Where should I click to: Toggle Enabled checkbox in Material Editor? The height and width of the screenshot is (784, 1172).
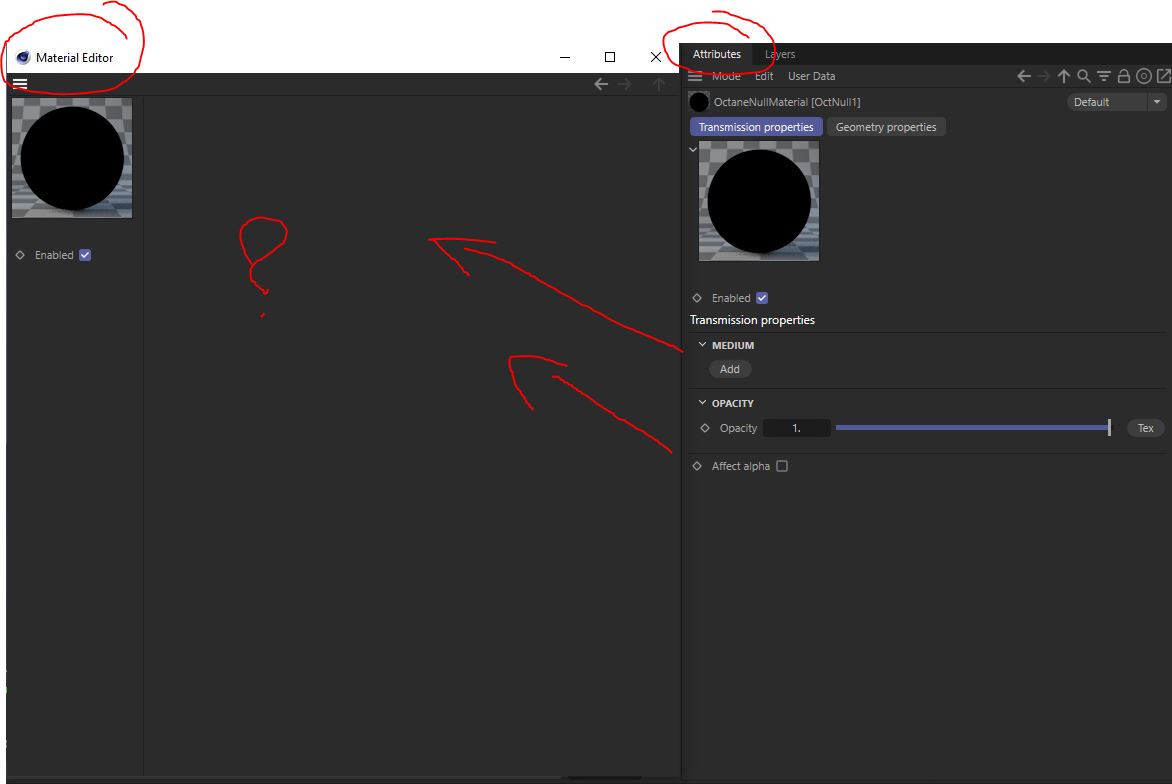tap(85, 255)
